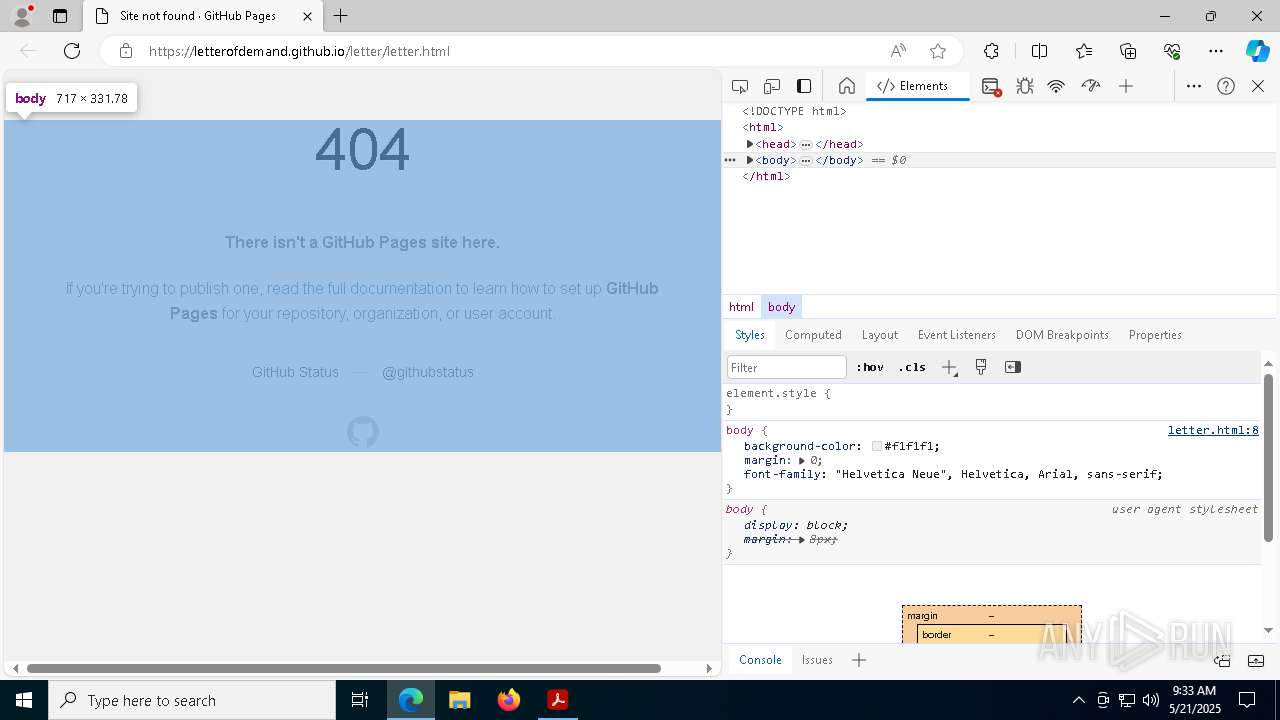Screen dimensions: 1280x720
Task: Open the Layout tab
Action: pyautogui.click(x=880, y=335)
